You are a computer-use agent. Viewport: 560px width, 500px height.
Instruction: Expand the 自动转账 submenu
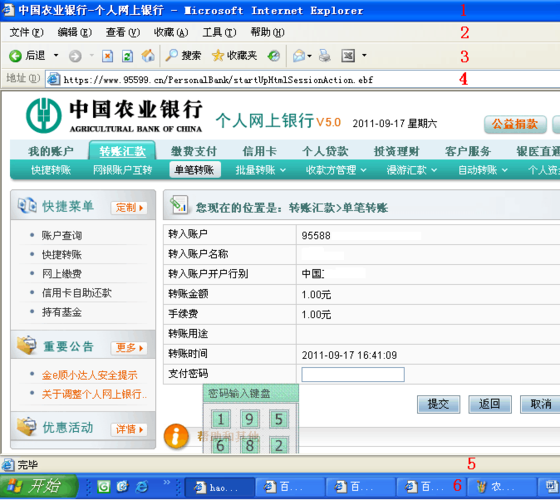tap(483, 170)
